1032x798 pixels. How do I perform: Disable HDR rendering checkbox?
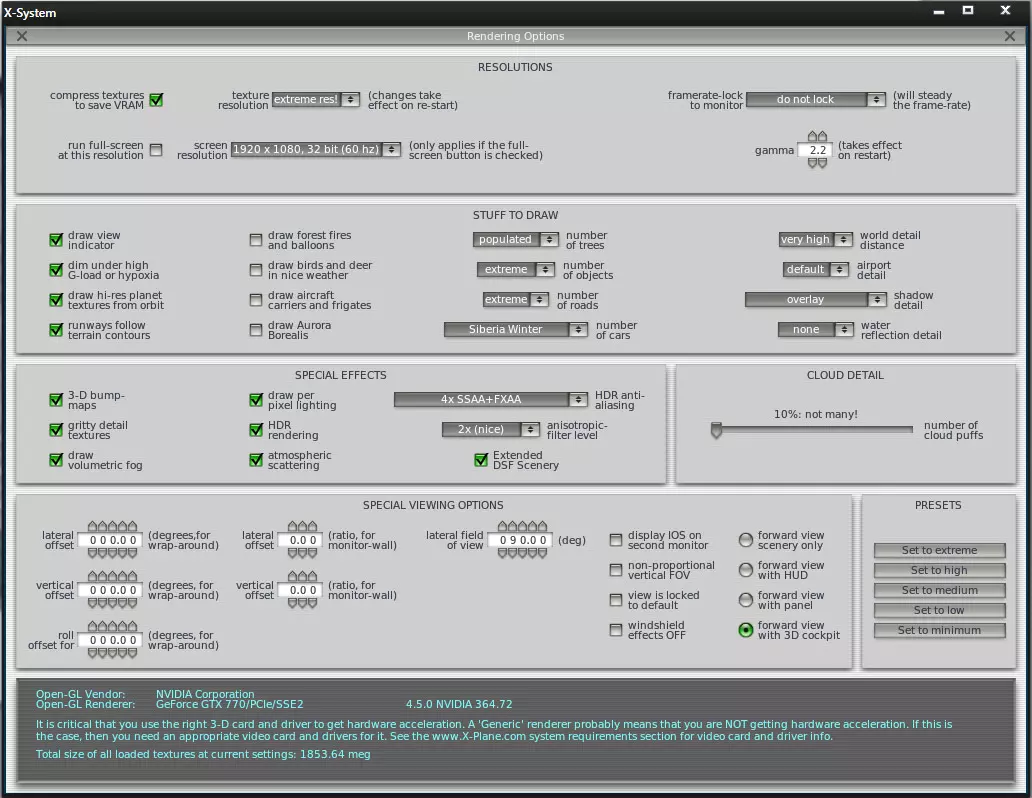(x=256, y=430)
